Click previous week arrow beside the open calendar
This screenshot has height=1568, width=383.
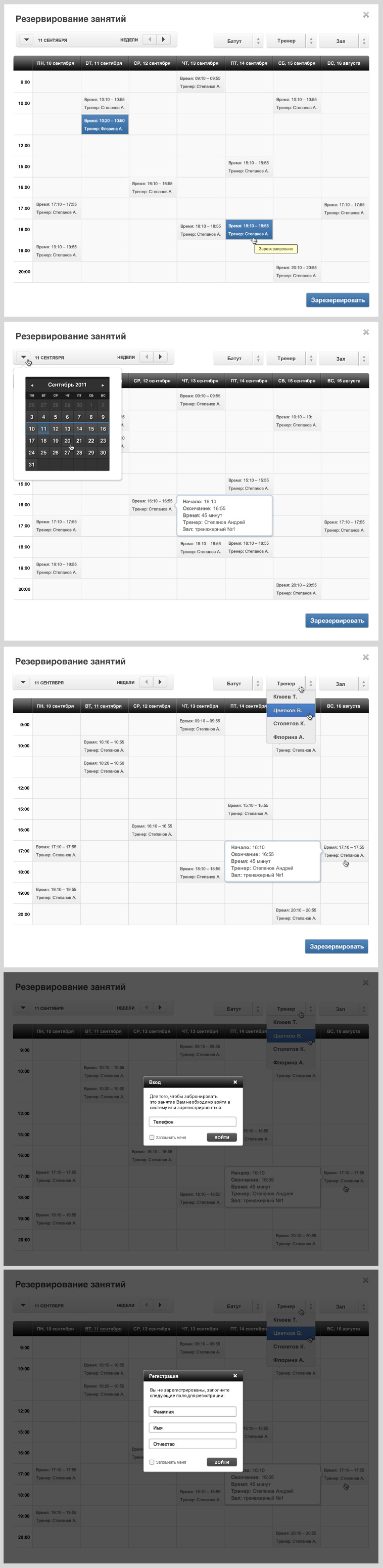pyautogui.click(x=147, y=357)
